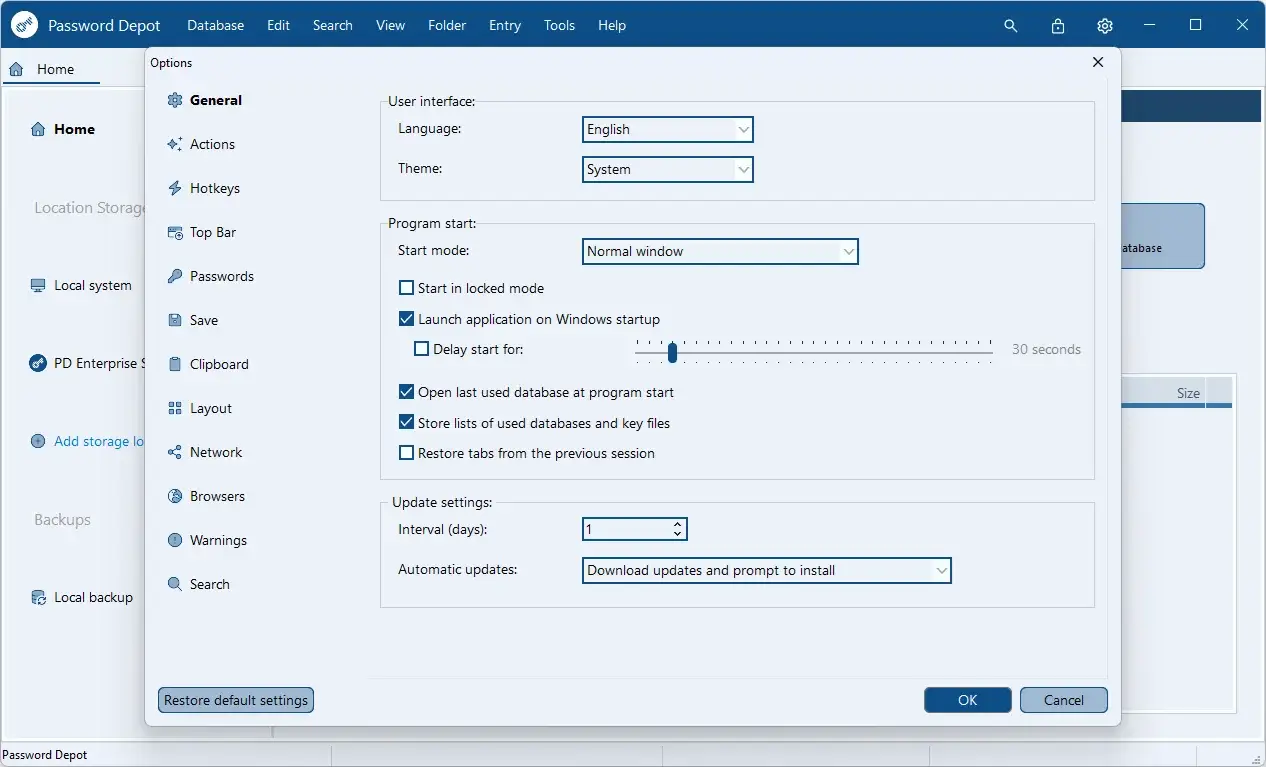Open the Language dropdown
Screen dimensions: 1266x767
point(667,129)
